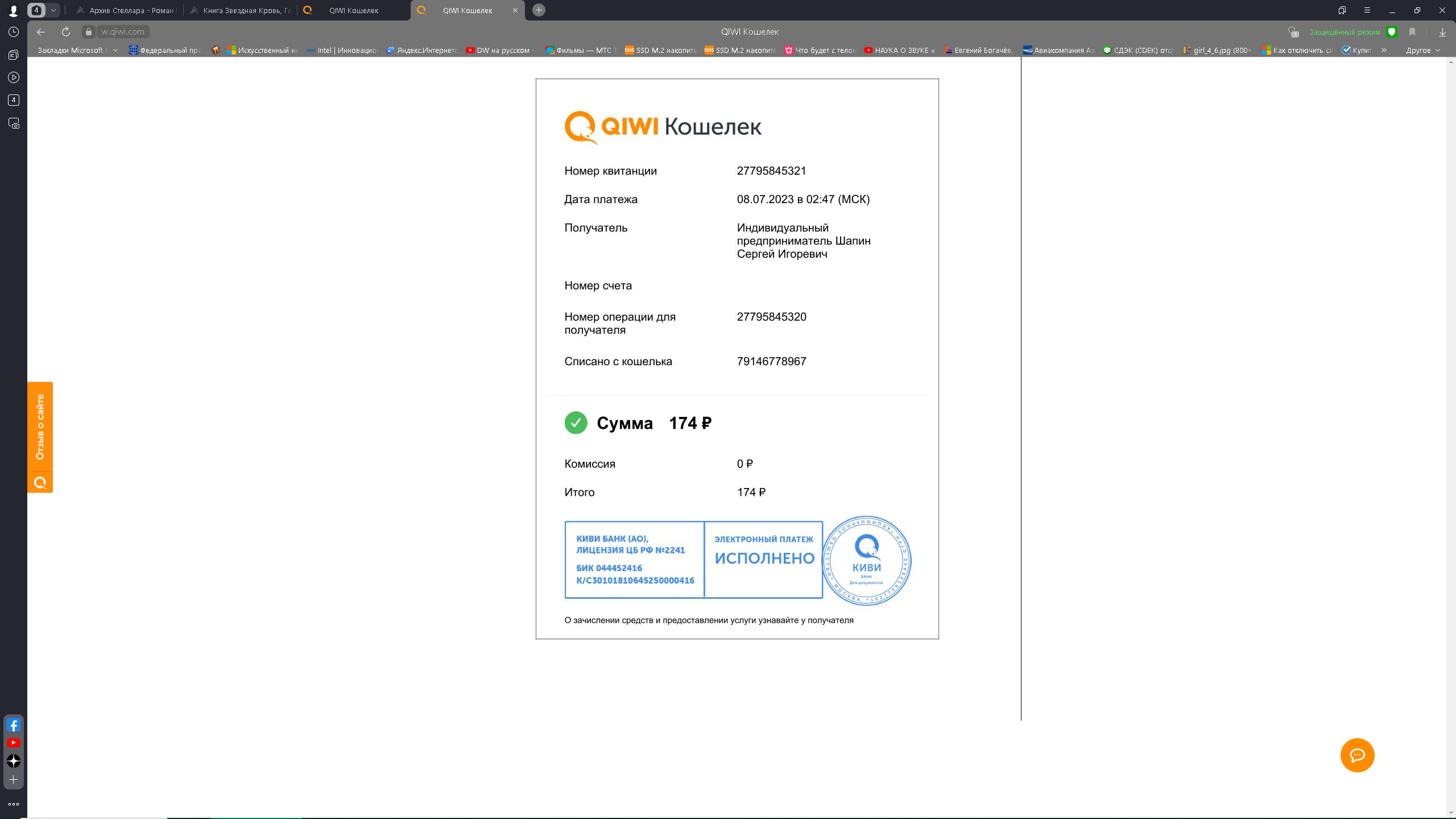Click the Отзыв о сайте feedback button
Screen dimensions: 1456x819
pos(40,437)
